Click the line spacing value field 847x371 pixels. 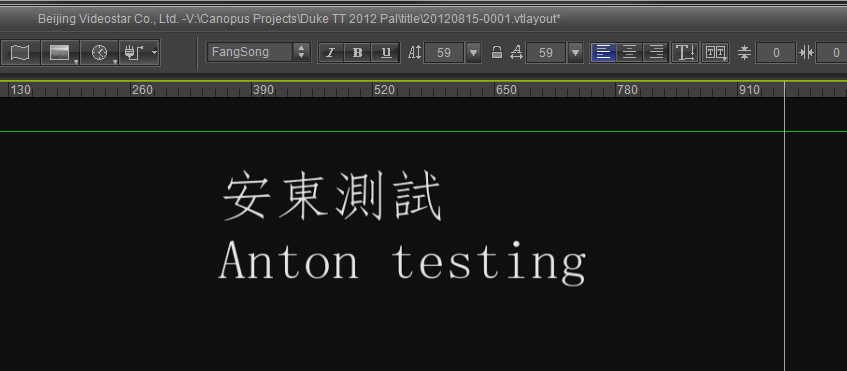pos(776,52)
